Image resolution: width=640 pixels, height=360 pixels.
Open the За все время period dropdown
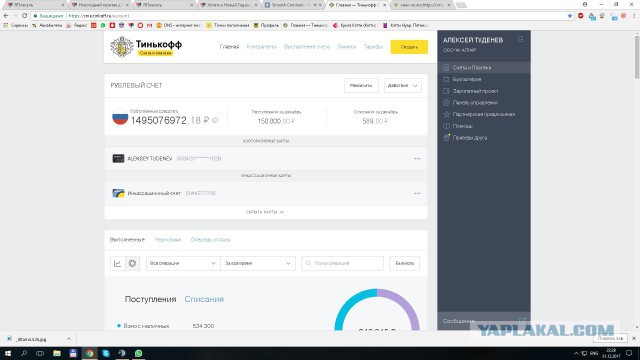tap(258, 263)
